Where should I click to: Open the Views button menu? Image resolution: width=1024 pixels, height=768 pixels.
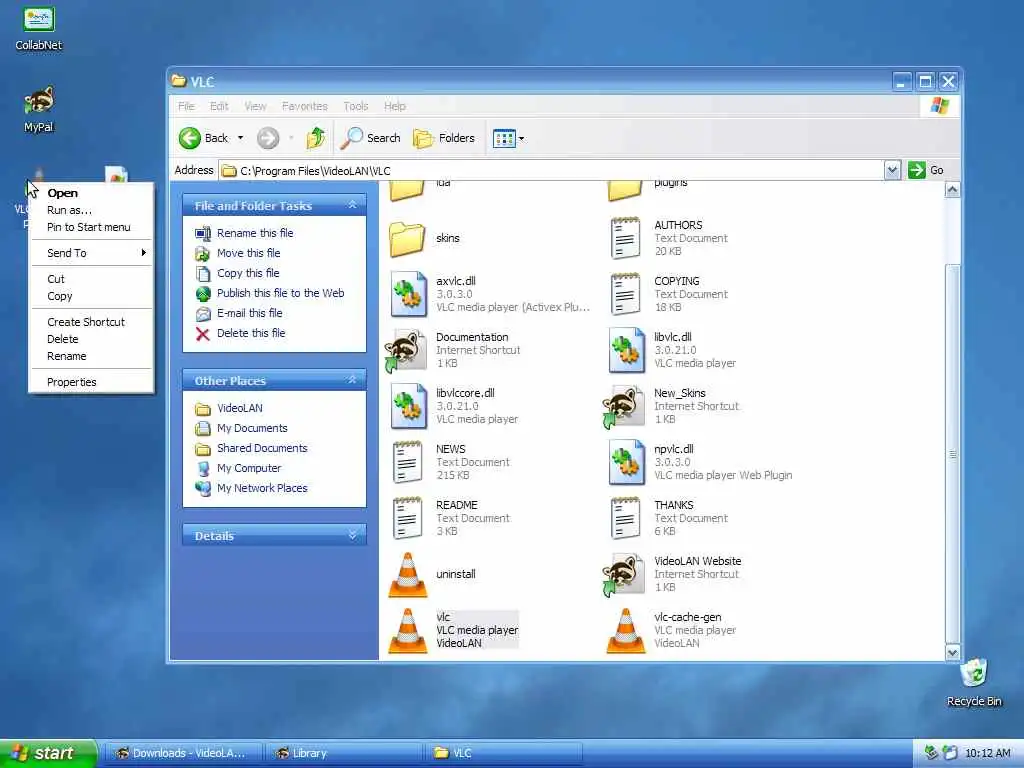coord(508,138)
